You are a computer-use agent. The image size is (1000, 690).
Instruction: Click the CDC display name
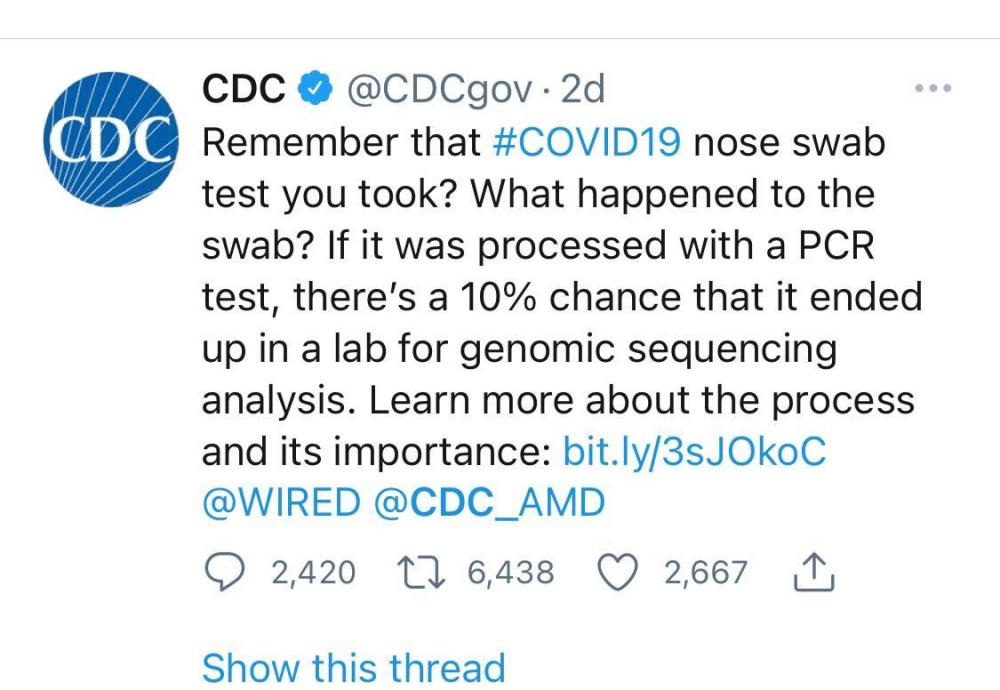pyautogui.click(x=244, y=90)
